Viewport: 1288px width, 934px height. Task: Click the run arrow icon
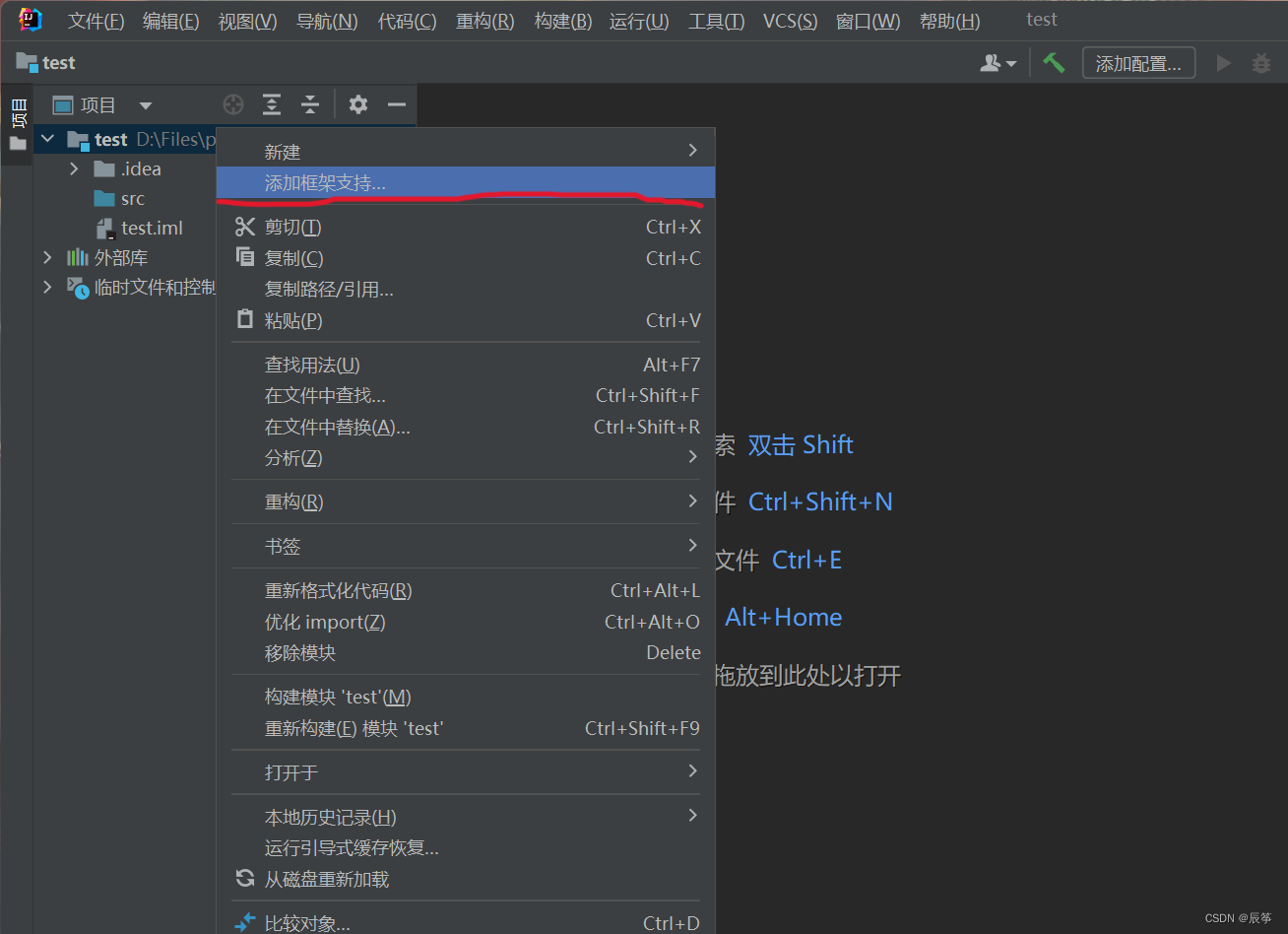point(1224,63)
